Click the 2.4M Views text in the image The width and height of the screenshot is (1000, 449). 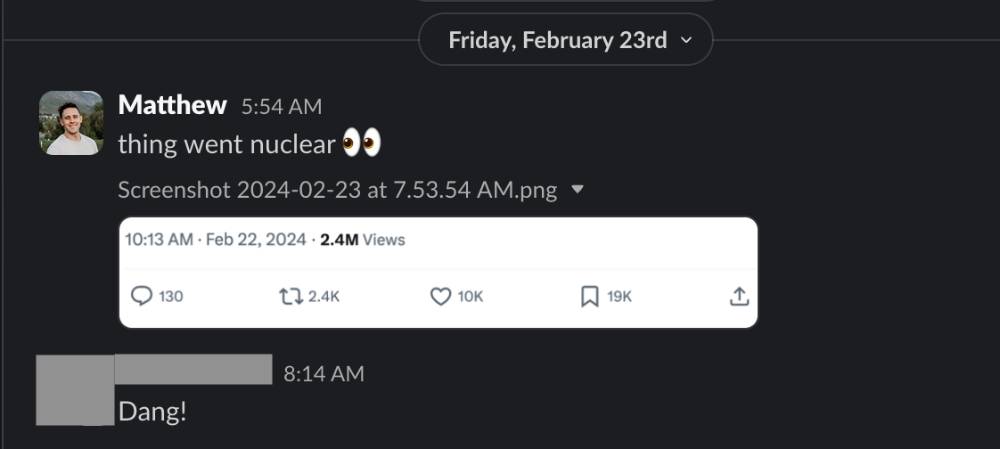(362, 240)
